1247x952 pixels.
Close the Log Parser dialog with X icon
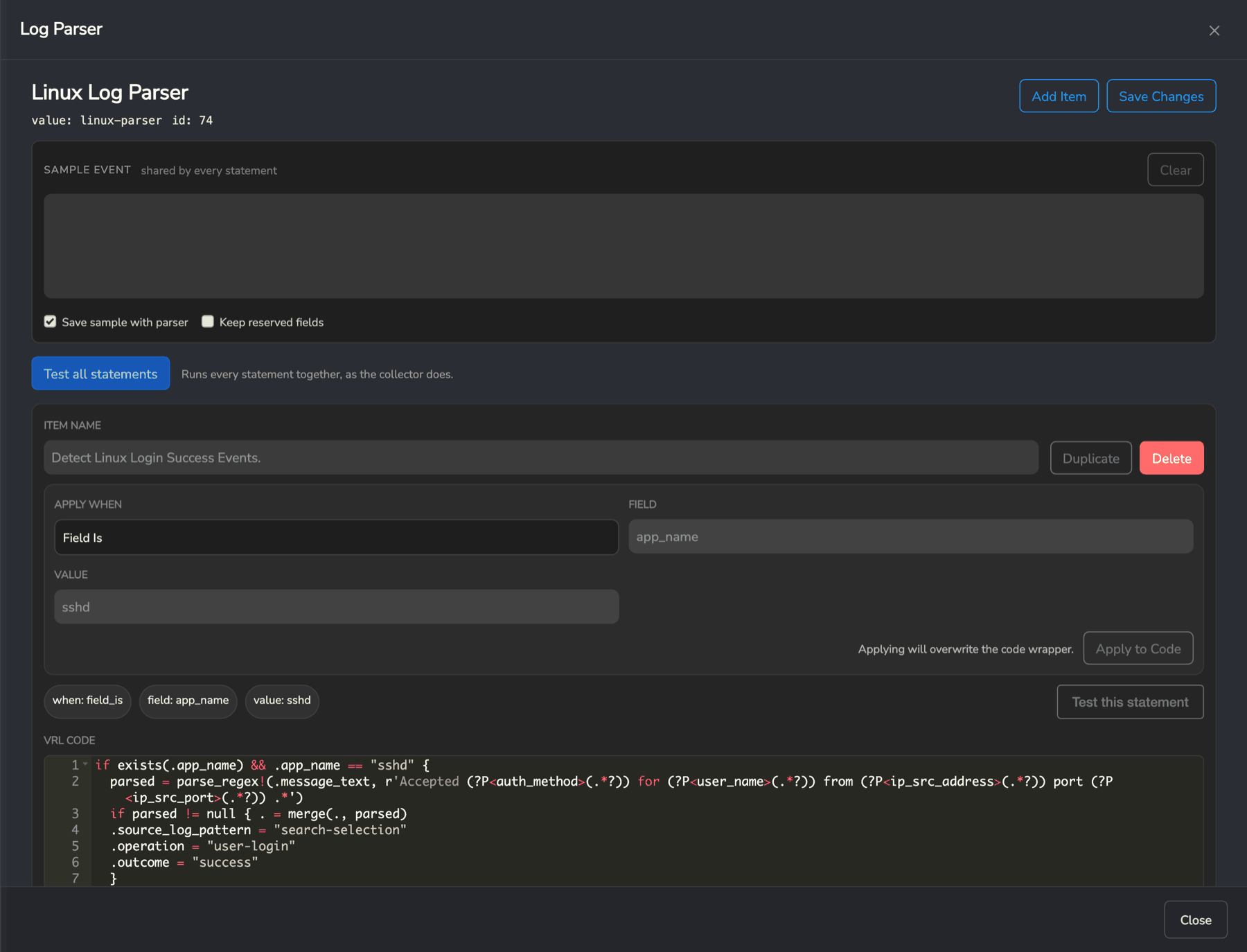click(x=1214, y=30)
